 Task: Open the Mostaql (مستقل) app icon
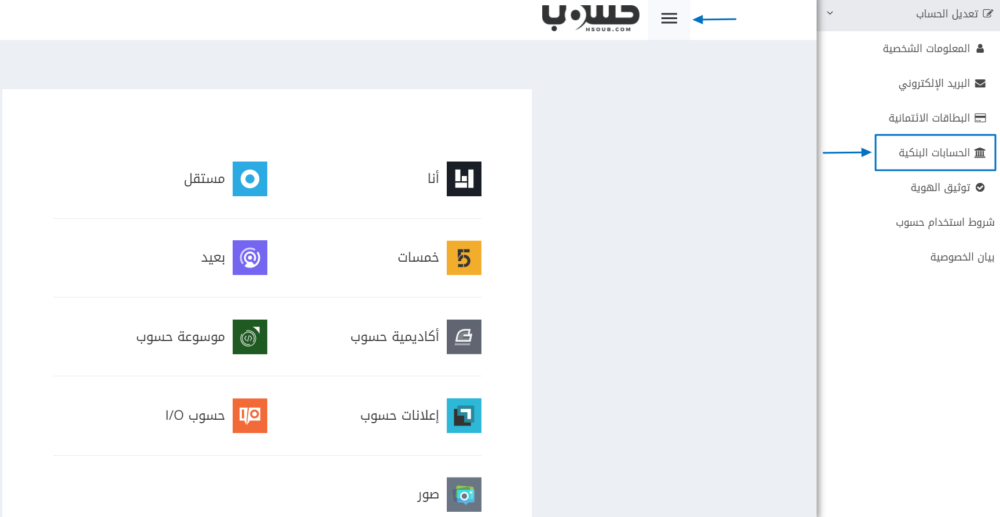coord(250,179)
